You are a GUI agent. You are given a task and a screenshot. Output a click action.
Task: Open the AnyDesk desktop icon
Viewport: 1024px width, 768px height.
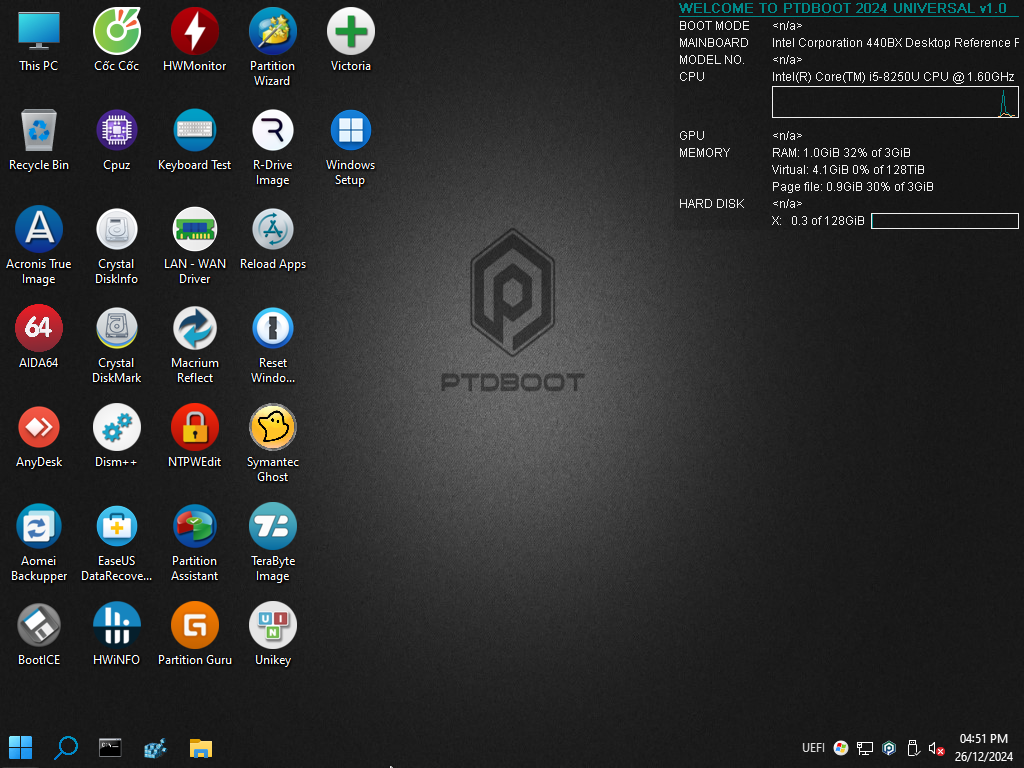tap(39, 436)
